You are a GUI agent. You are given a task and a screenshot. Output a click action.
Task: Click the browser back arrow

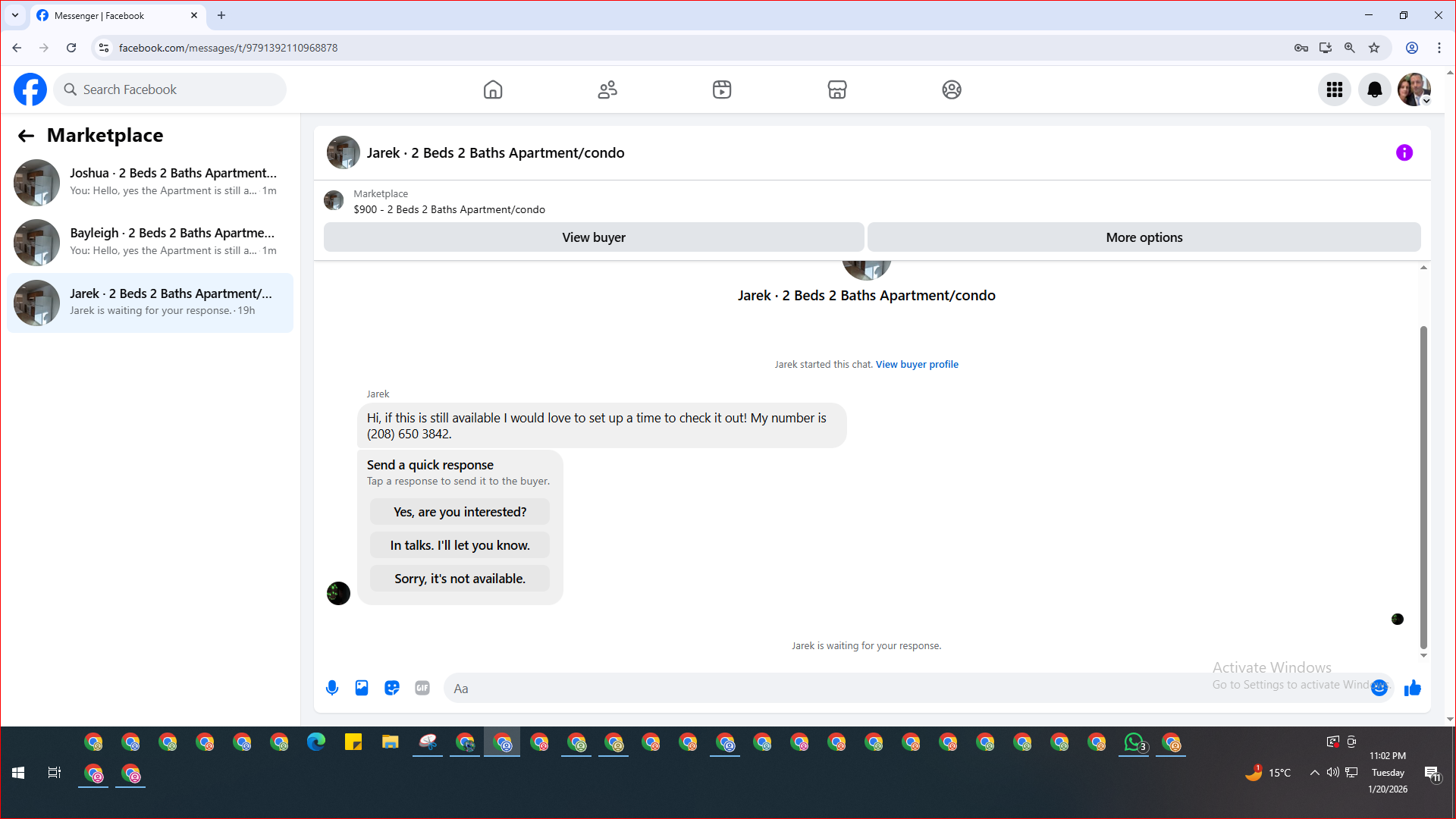[17, 48]
